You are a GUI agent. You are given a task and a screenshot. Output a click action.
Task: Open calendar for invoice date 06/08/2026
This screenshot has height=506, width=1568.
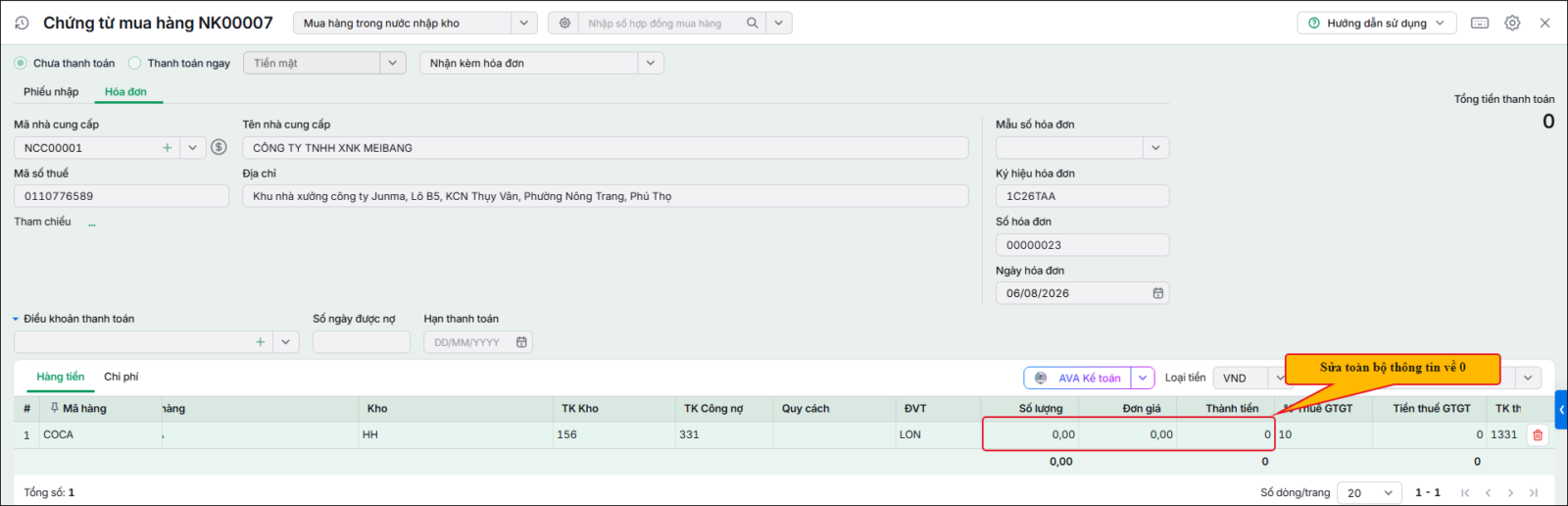(x=1157, y=293)
